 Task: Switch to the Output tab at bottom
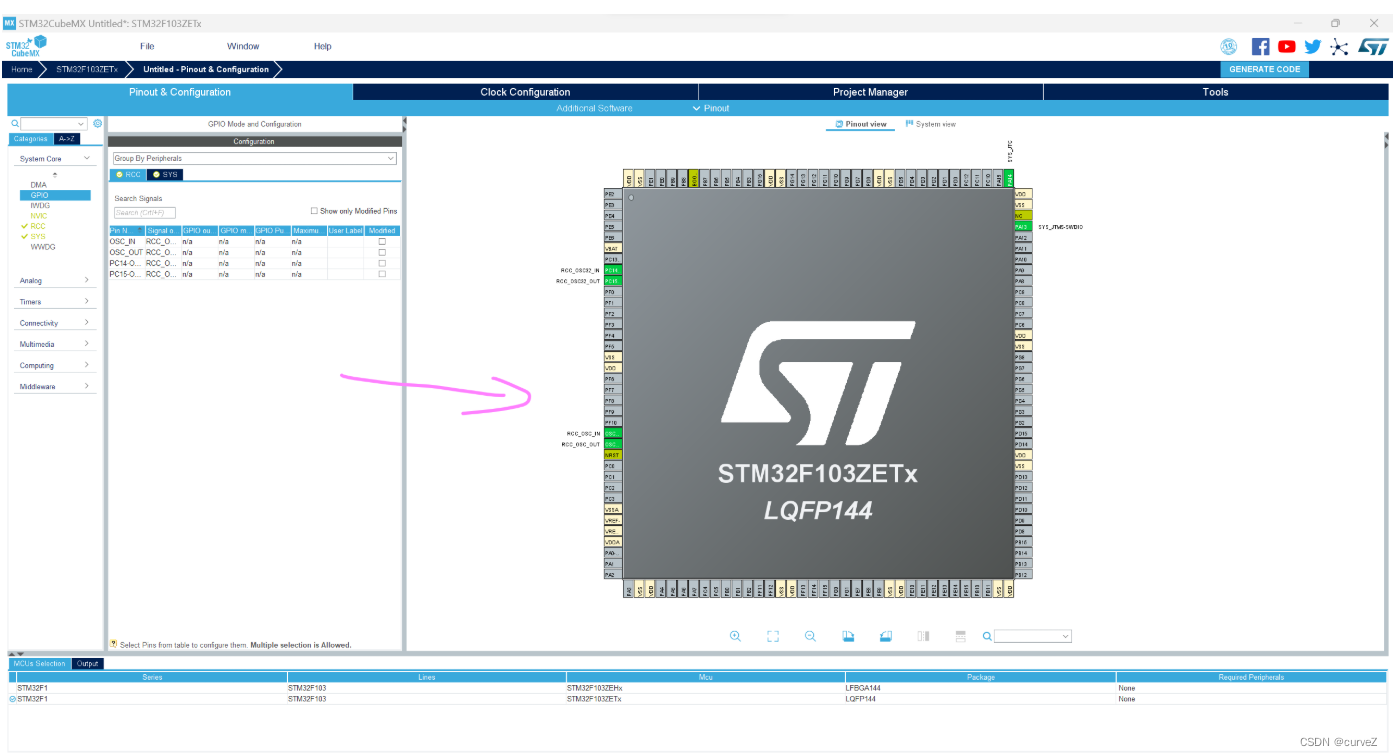[x=88, y=663]
